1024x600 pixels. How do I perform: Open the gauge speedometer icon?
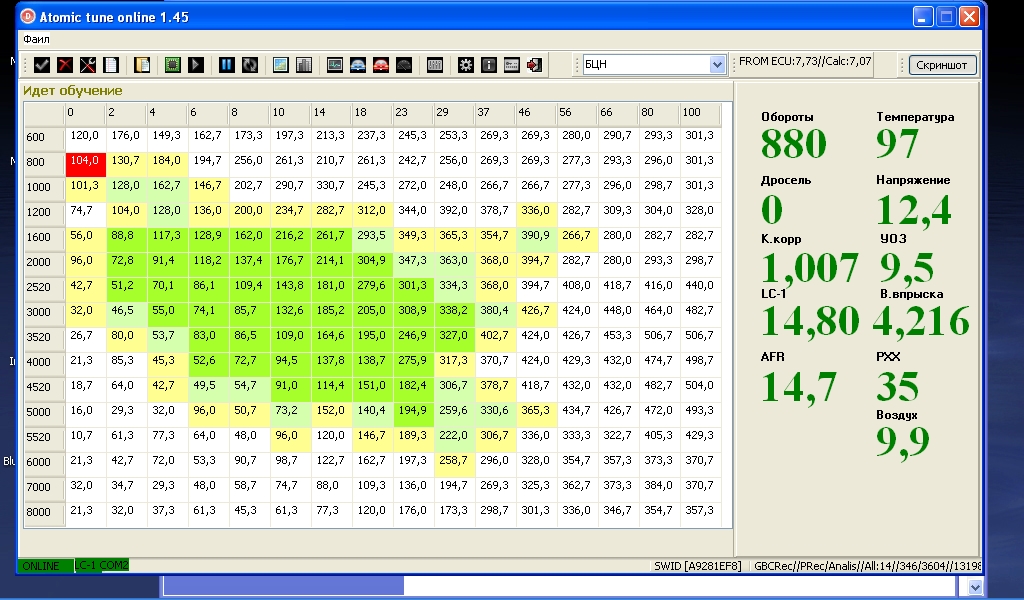coord(404,65)
